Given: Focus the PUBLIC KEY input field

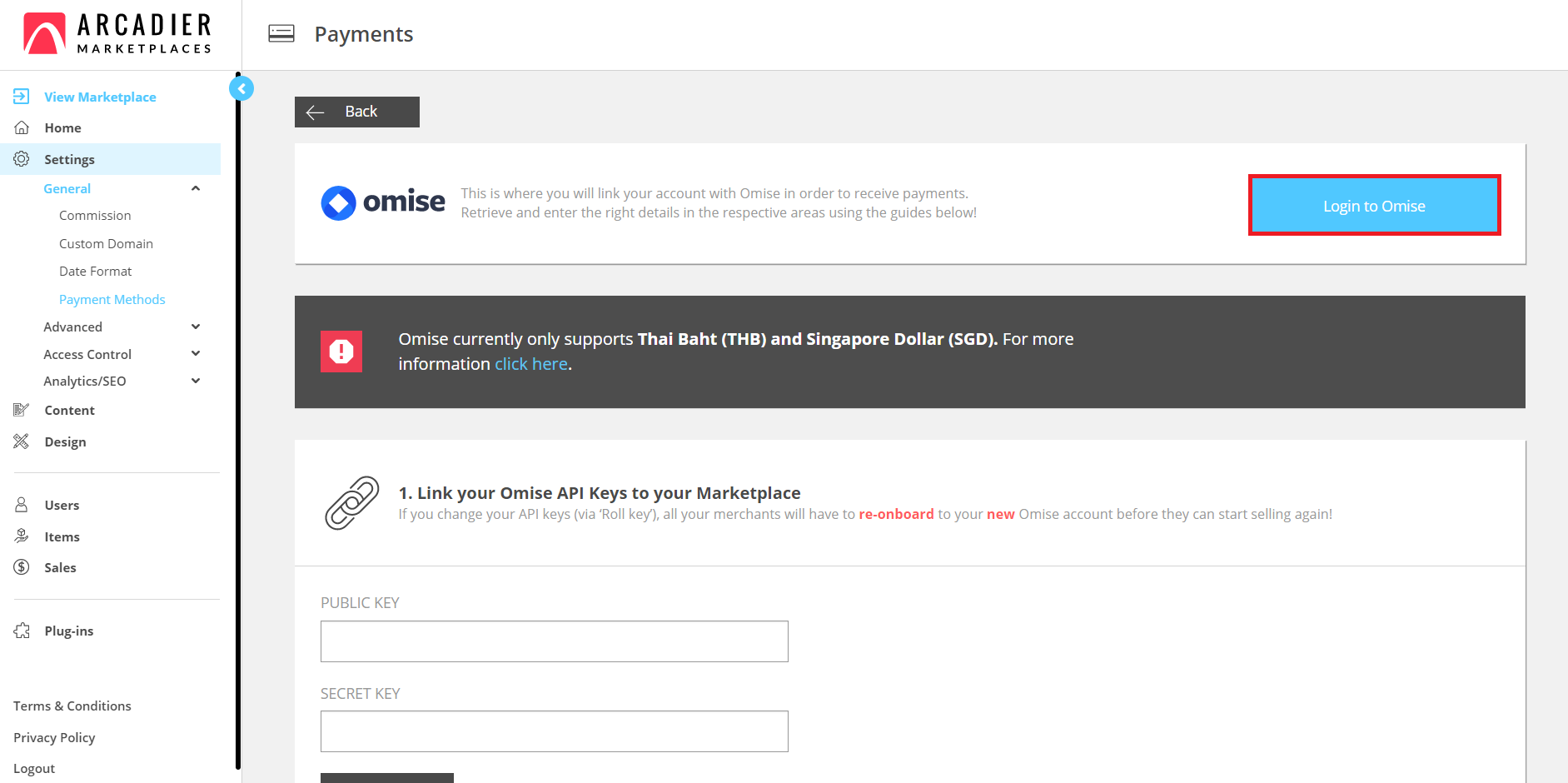Looking at the screenshot, I should tap(555, 641).
